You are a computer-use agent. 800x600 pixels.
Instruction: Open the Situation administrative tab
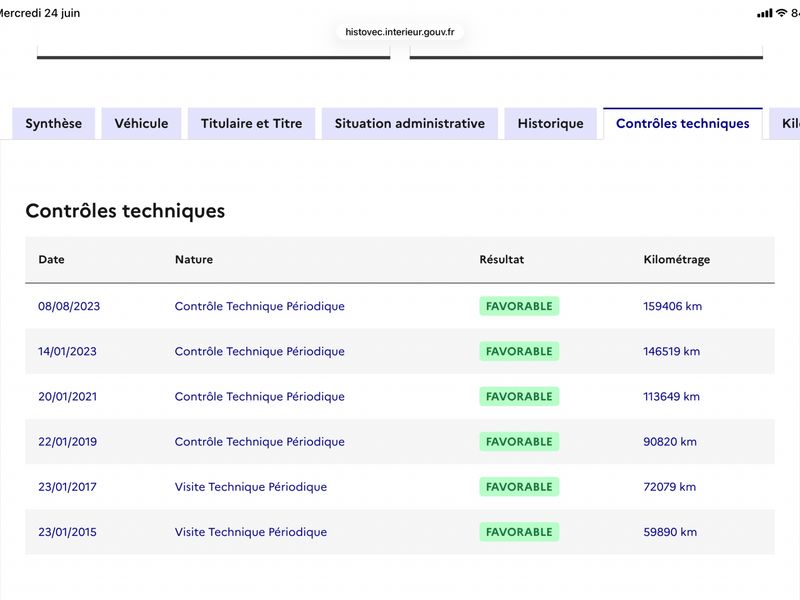tap(410, 123)
